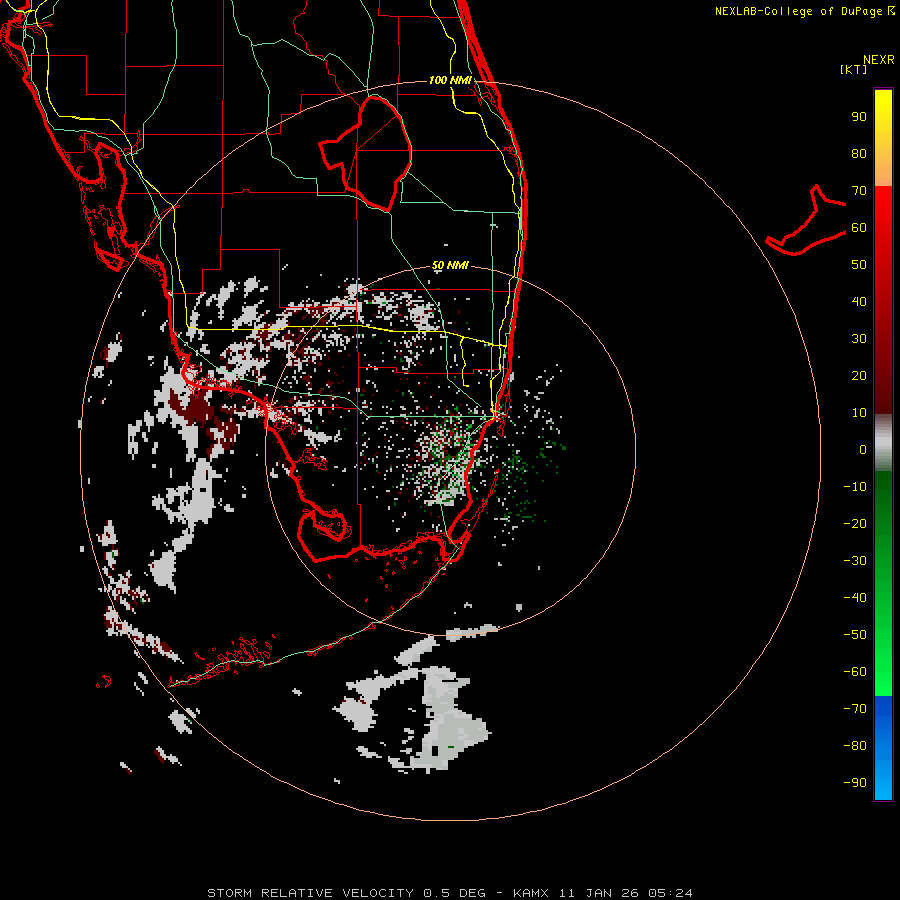Pick the bright red color bar segment
Viewport: 900px width, 900px height.
(x=883, y=224)
